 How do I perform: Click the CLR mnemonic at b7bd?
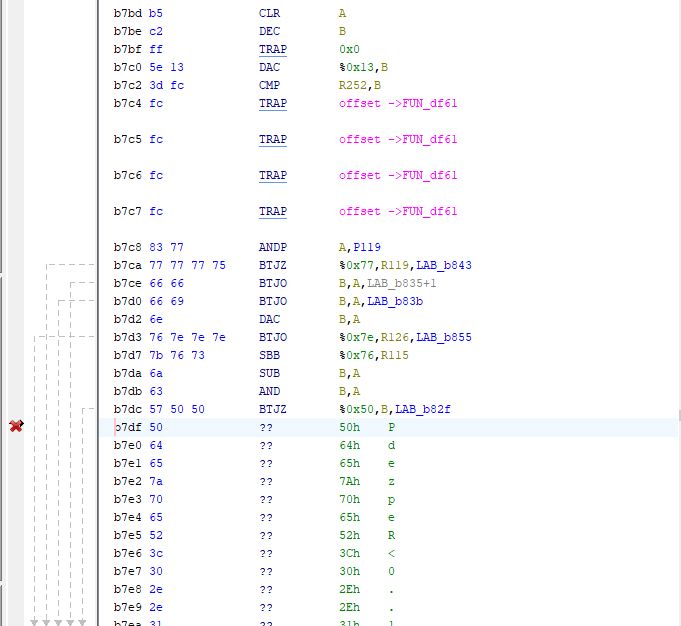[x=269, y=13]
